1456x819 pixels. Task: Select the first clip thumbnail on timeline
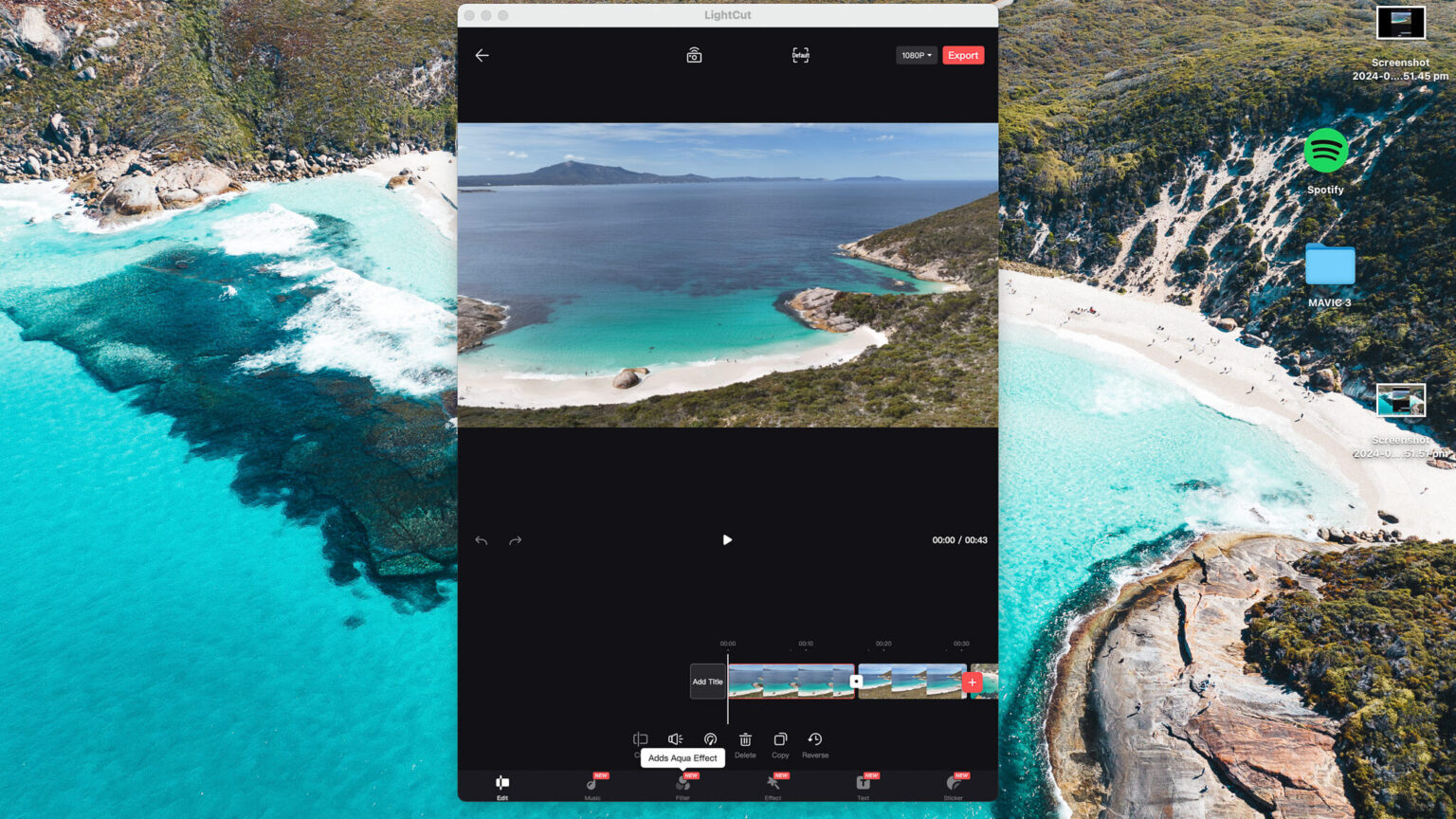(792, 681)
